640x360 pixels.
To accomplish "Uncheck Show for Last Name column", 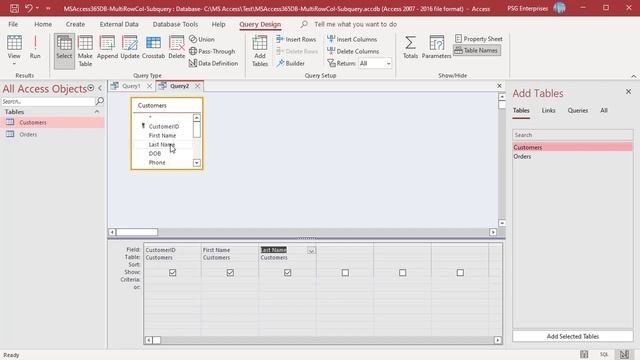I will [x=288, y=272].
